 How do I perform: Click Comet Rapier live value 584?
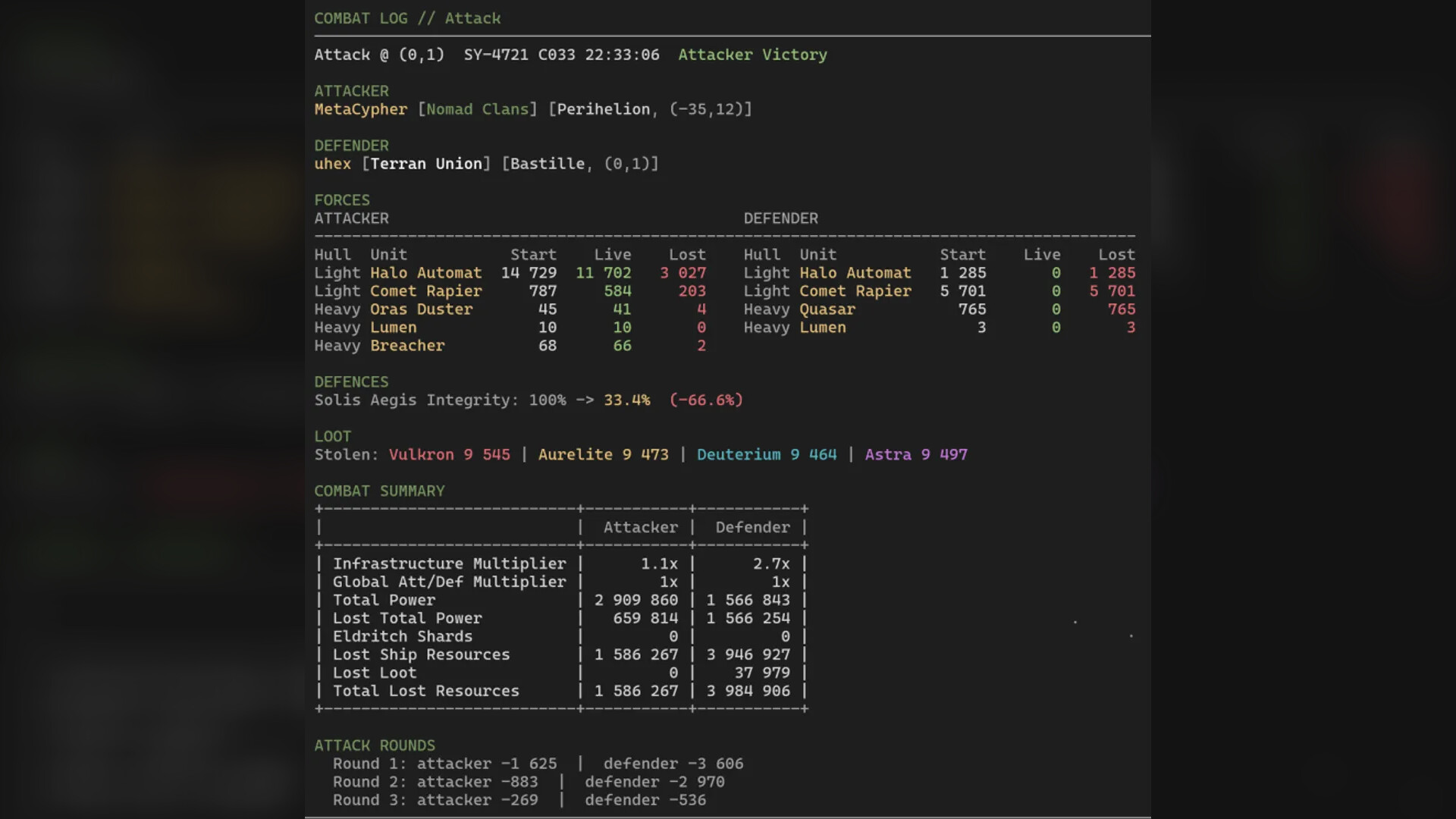pos(617,291)
